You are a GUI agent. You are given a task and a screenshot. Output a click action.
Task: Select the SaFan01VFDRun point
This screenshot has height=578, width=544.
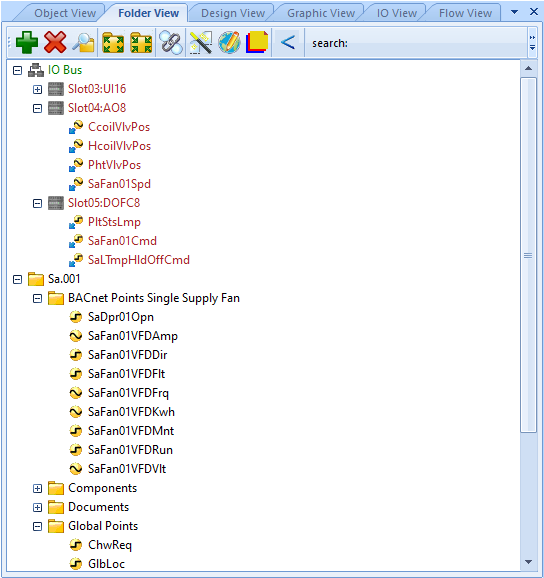(x=130, y=450)
